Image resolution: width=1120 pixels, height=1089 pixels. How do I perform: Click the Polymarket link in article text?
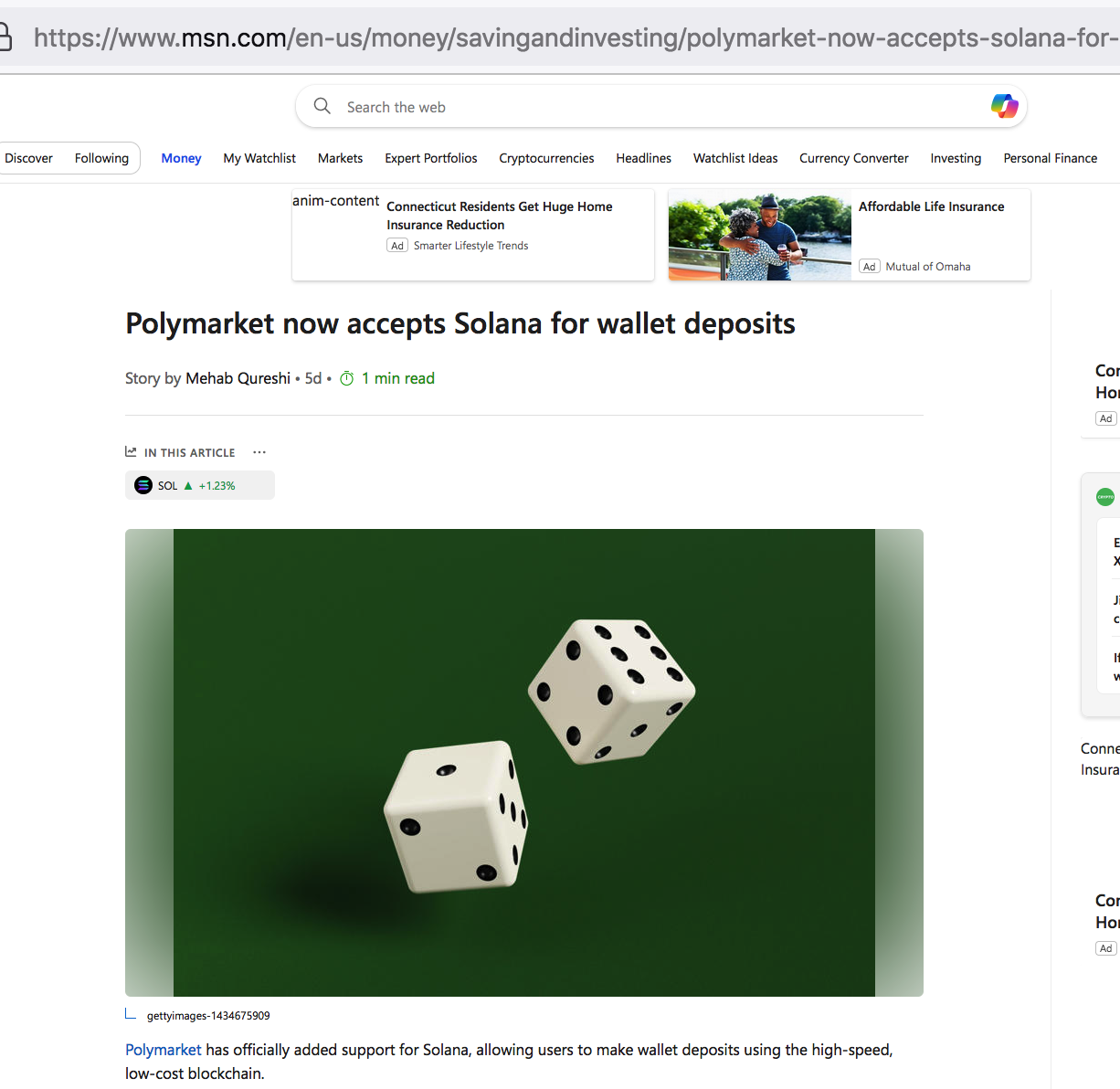pos(164,1050)
